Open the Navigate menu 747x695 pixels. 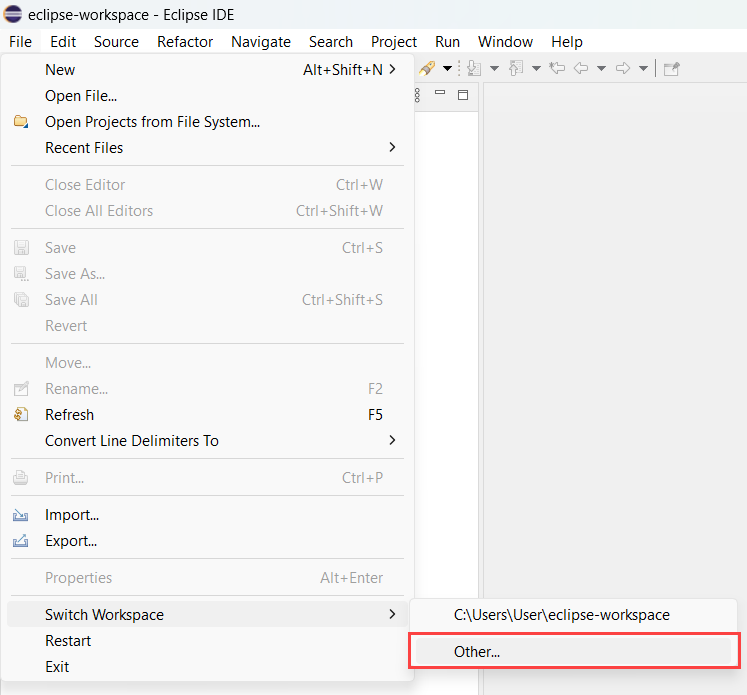tap(261, 42)
